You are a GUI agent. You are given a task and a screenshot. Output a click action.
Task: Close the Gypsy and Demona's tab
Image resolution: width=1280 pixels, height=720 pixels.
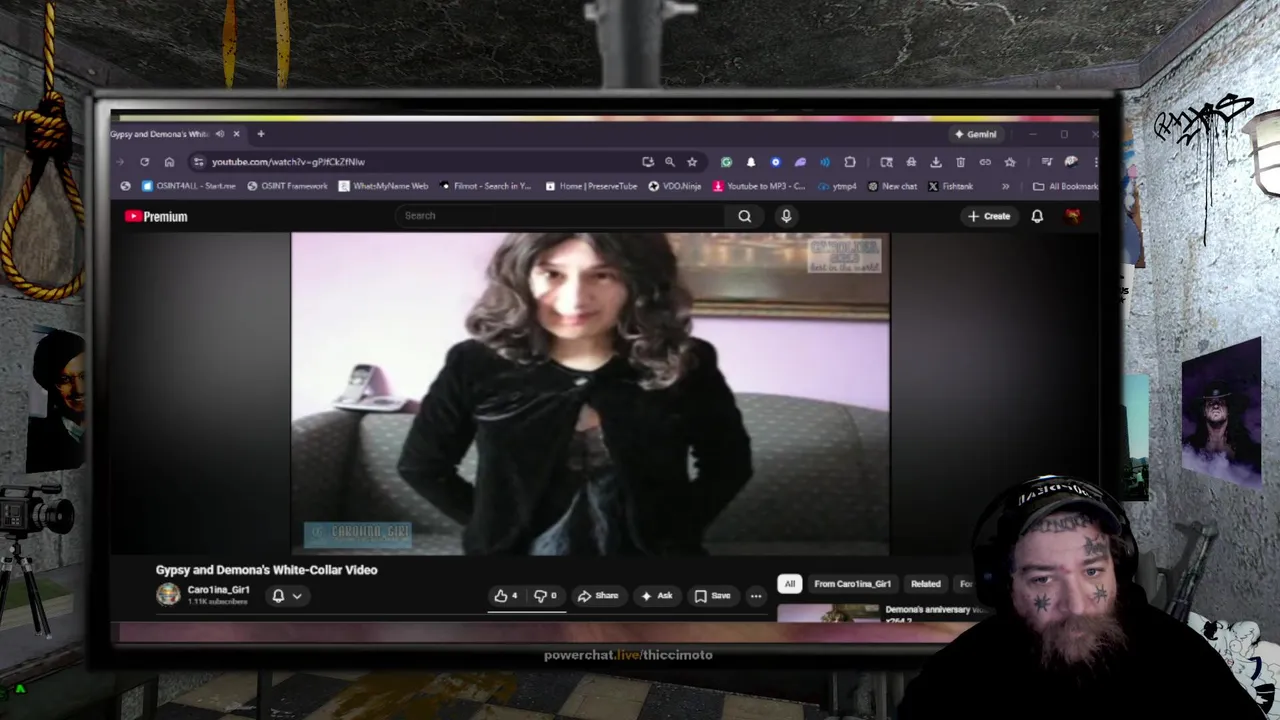(236, 134)
